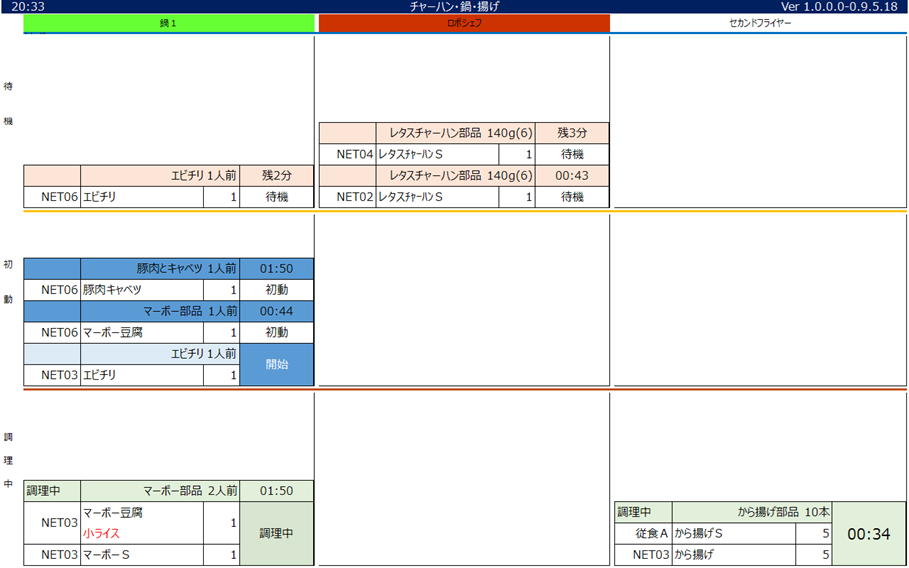Click 待機 status for NET02 レタスチャーハンS

click(x=571, y=197)
